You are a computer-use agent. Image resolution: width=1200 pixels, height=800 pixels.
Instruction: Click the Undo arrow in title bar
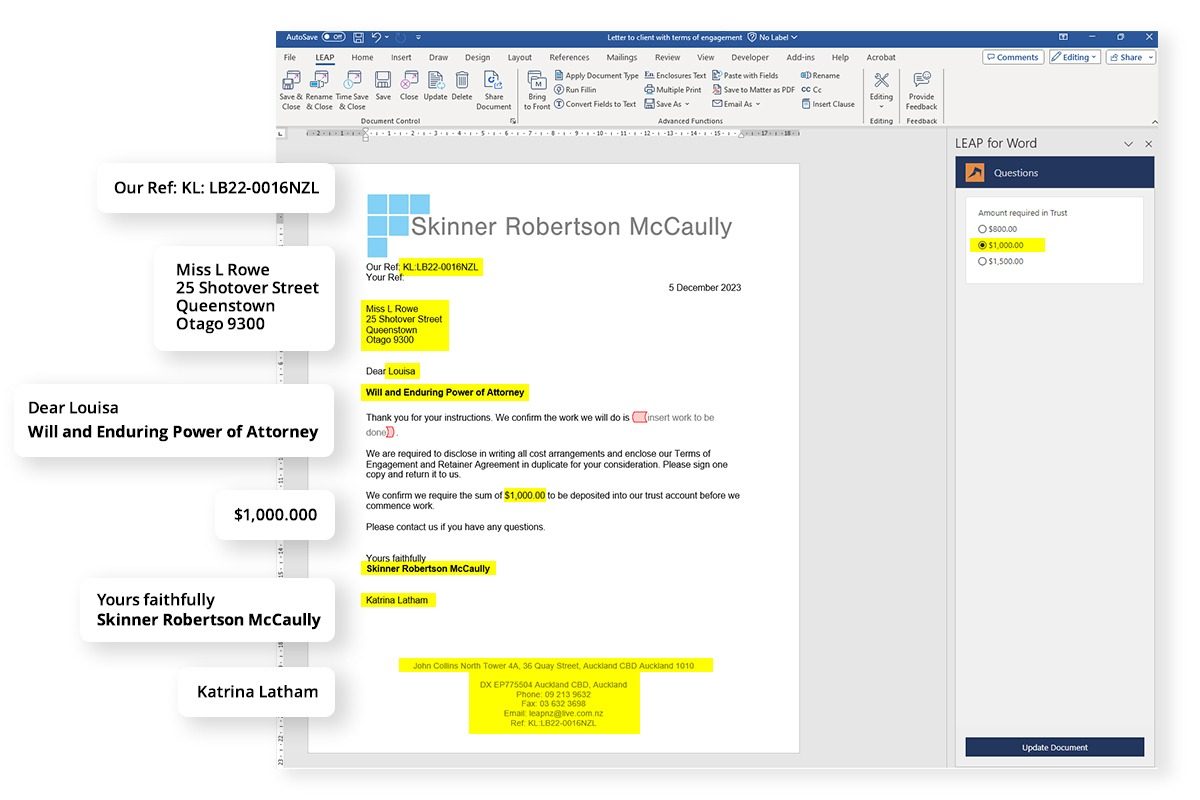377,37
